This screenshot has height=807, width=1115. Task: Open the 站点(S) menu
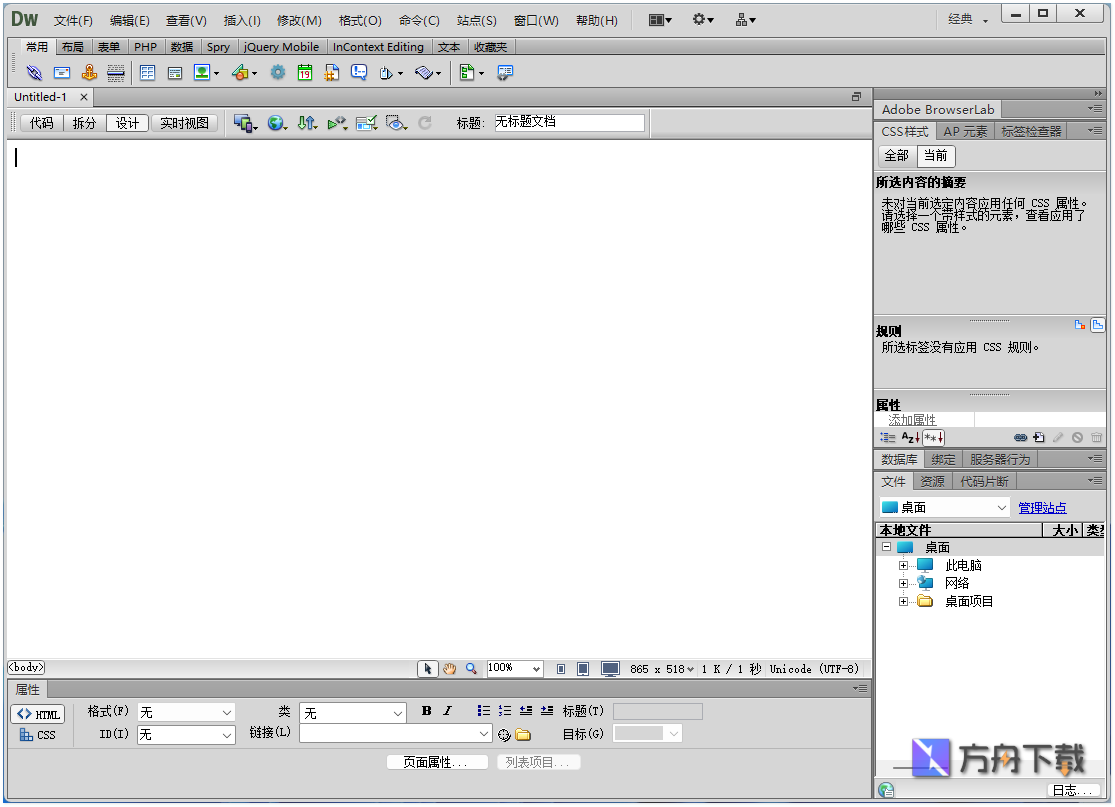[x=476, y=21]
